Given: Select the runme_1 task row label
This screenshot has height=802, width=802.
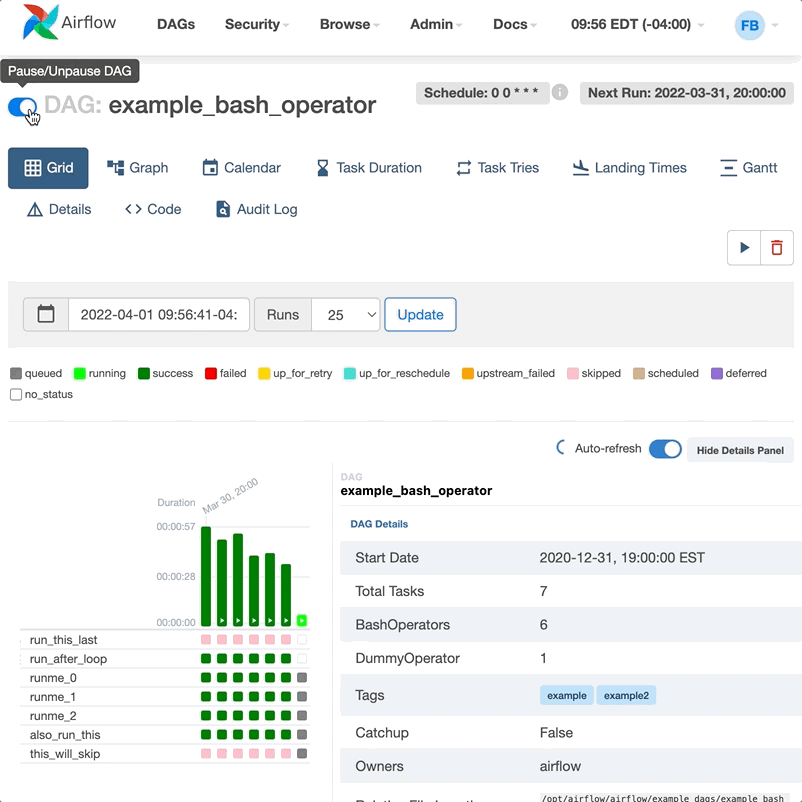Looking at the screenshot, I should pyautogui.click(x=53, y=697).
